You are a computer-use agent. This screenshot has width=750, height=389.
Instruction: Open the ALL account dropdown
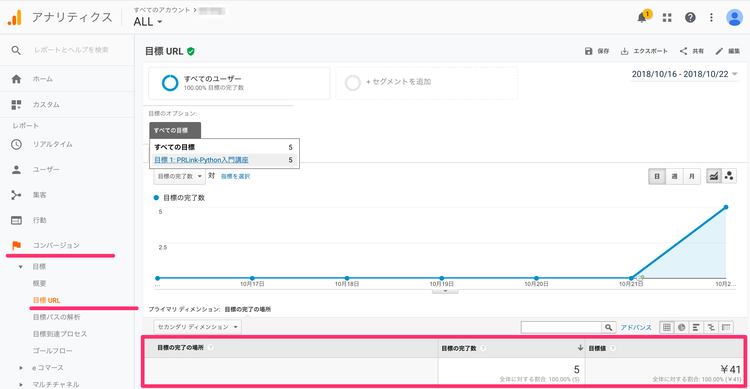[x=148, y=22]
